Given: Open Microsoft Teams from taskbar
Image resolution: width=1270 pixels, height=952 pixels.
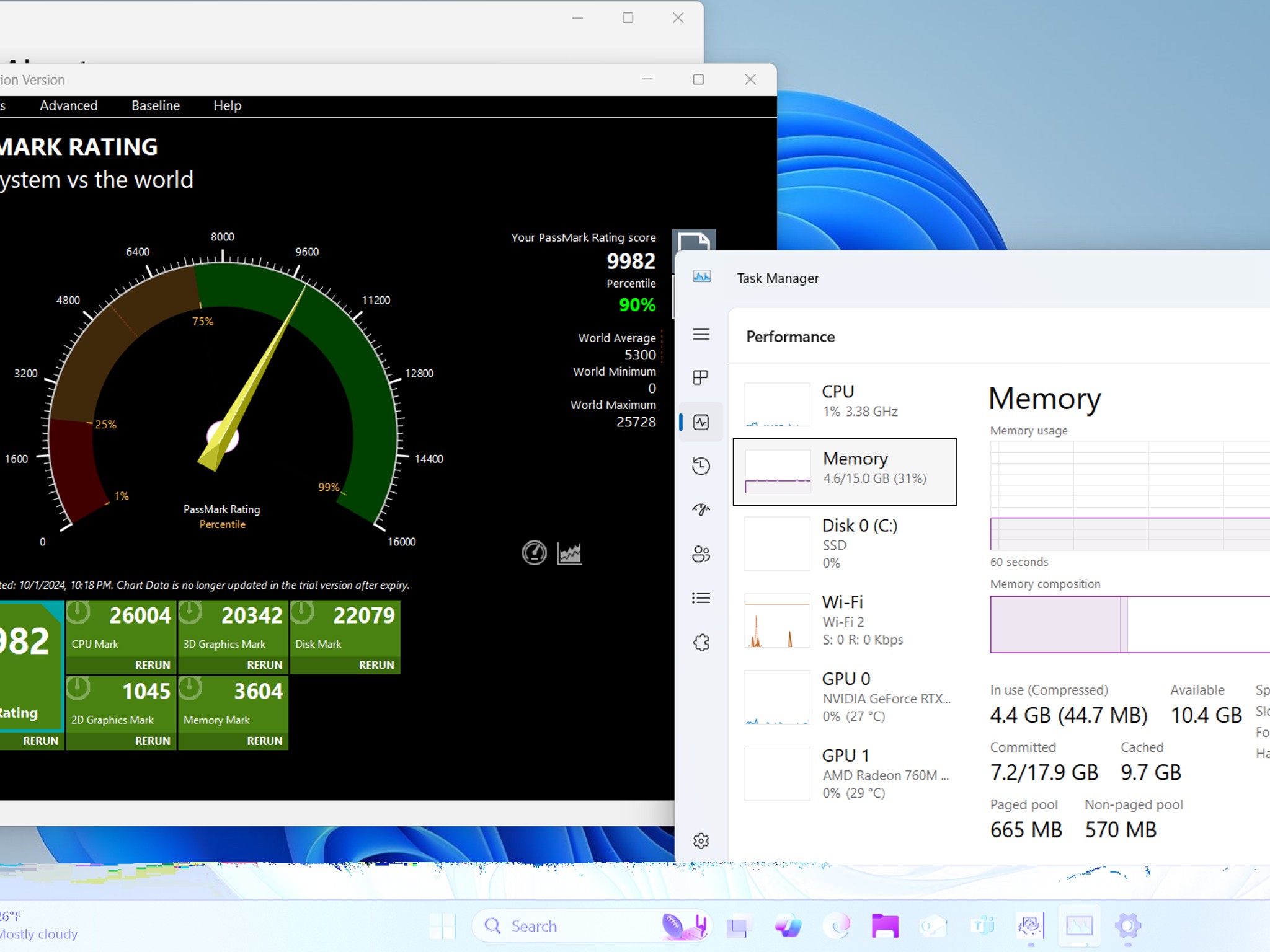Looking at the screenshot, I should click(982, 926).
